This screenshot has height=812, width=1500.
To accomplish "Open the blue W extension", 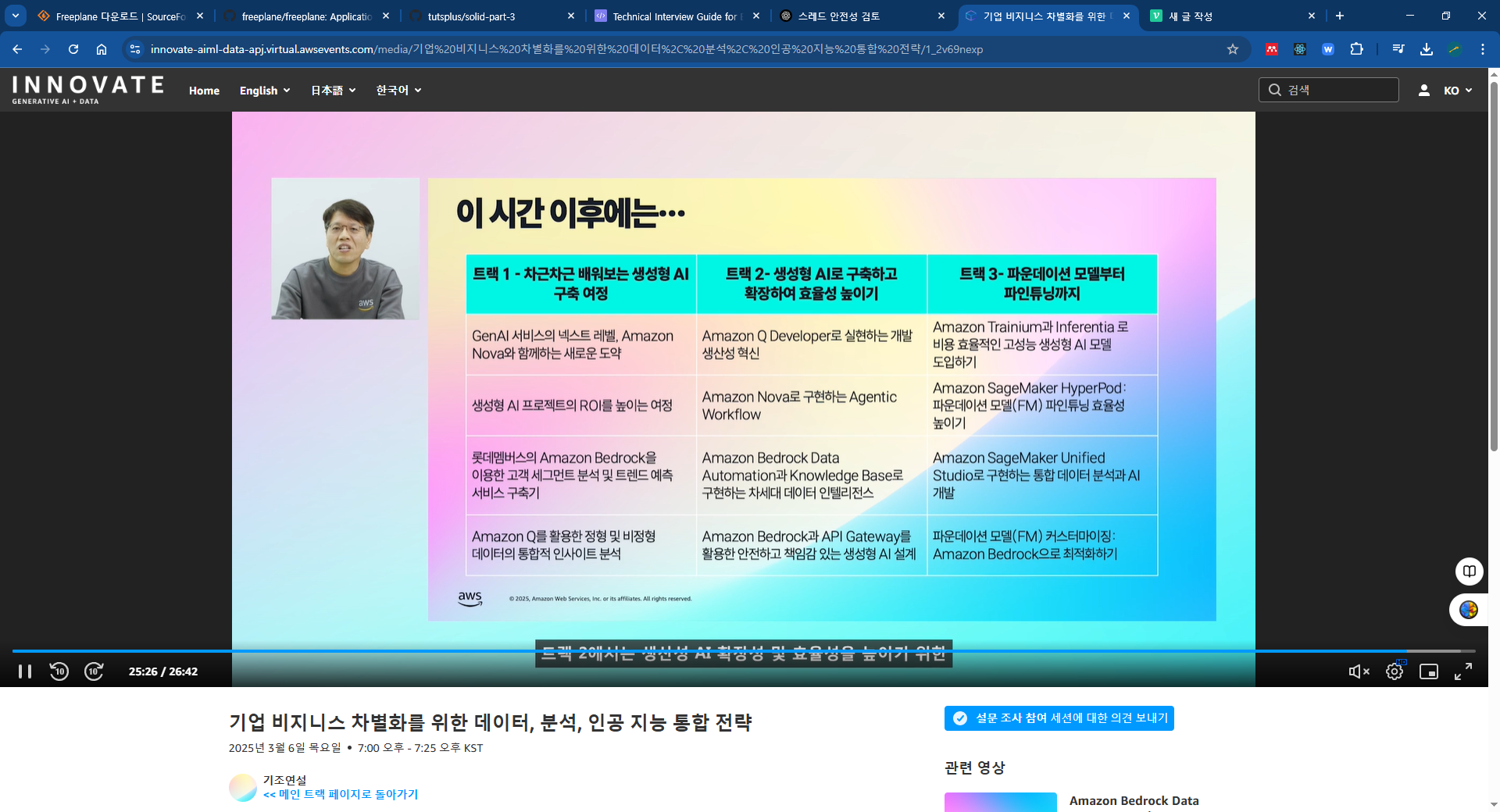I will pyautogui.click(x=1328, y=49).
